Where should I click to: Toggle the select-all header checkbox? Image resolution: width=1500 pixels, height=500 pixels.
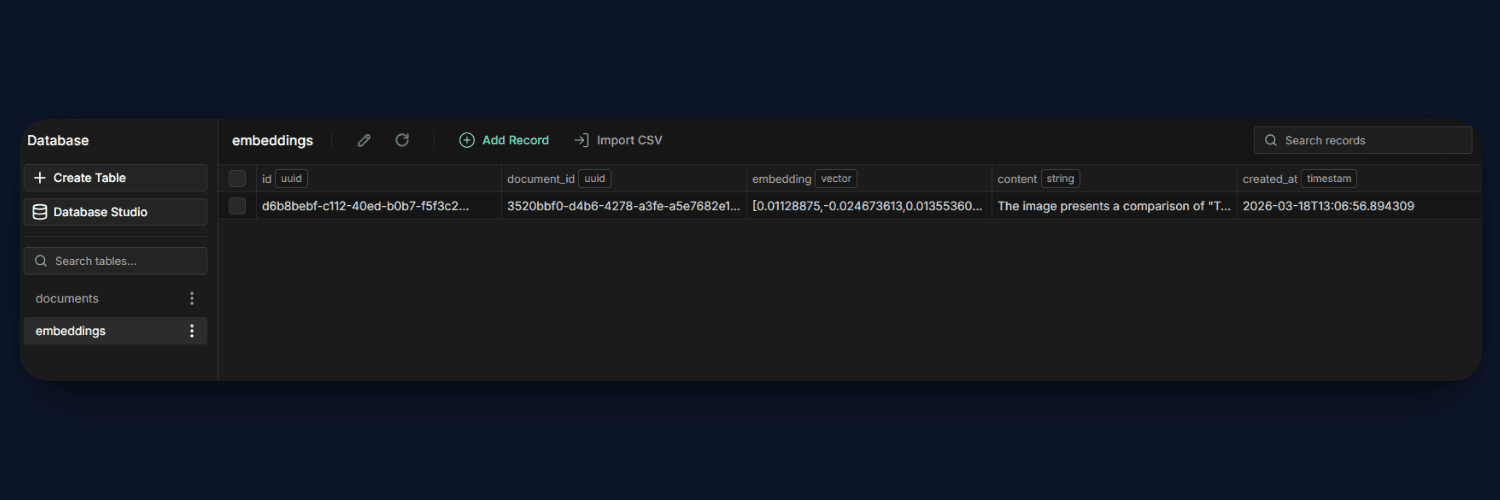coord(237,179)
